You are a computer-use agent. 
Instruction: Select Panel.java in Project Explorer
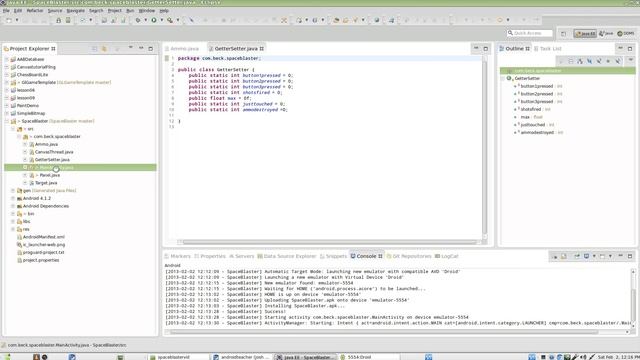[x=49, y=175]
